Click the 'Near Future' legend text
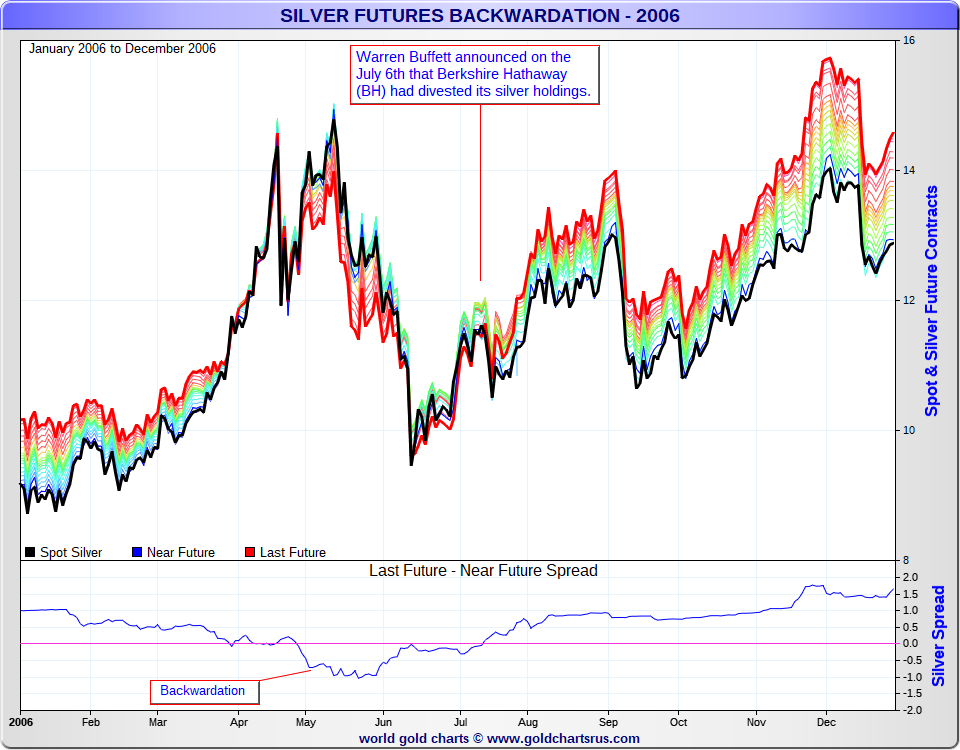Screen dimensions: 960x750 pyautogui.click(x=181, y=552)
